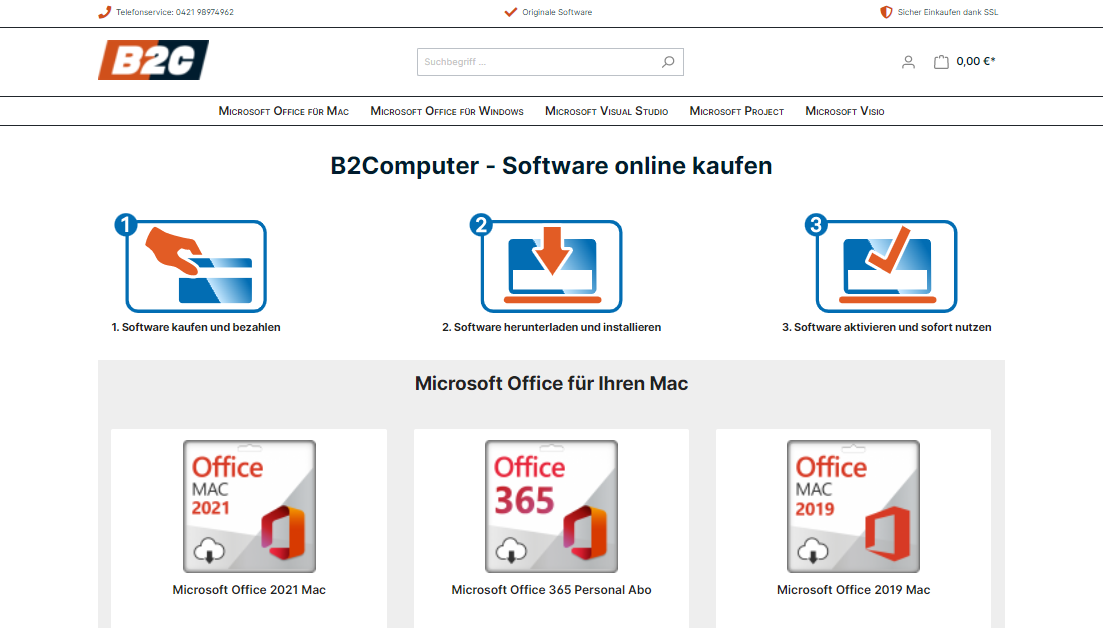Click the phone icon in top bar
The image size is (1103, 628).
pyautogui.click(x=105, y=12)
